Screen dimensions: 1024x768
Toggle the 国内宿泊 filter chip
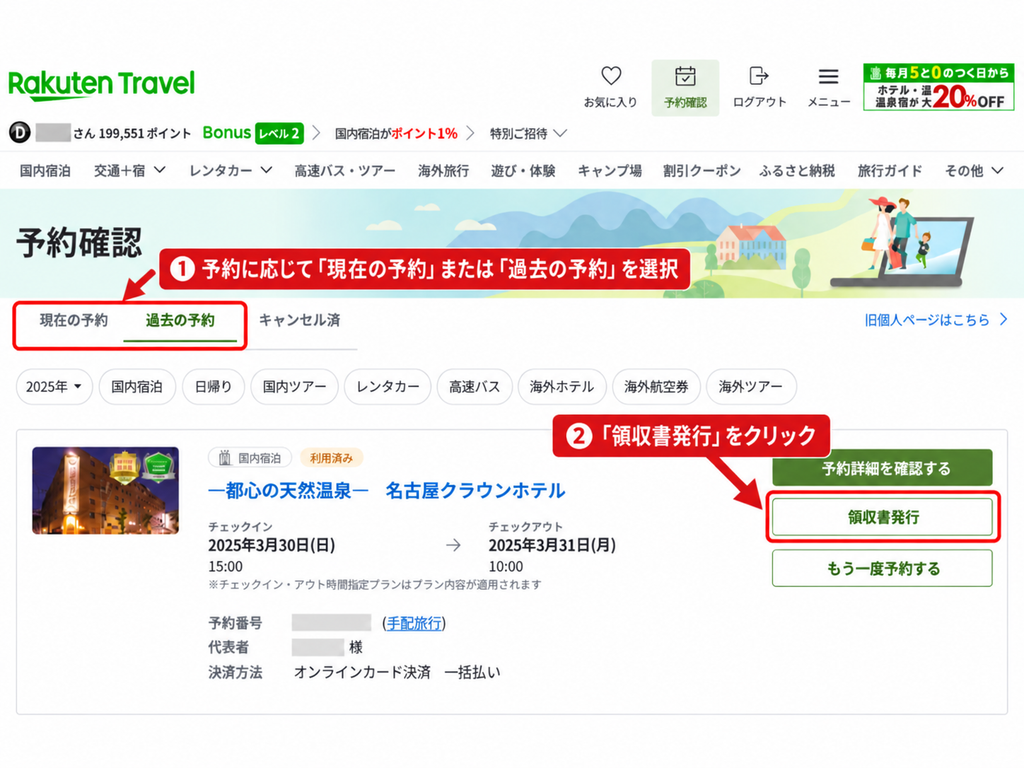click(x=136, y=387)
